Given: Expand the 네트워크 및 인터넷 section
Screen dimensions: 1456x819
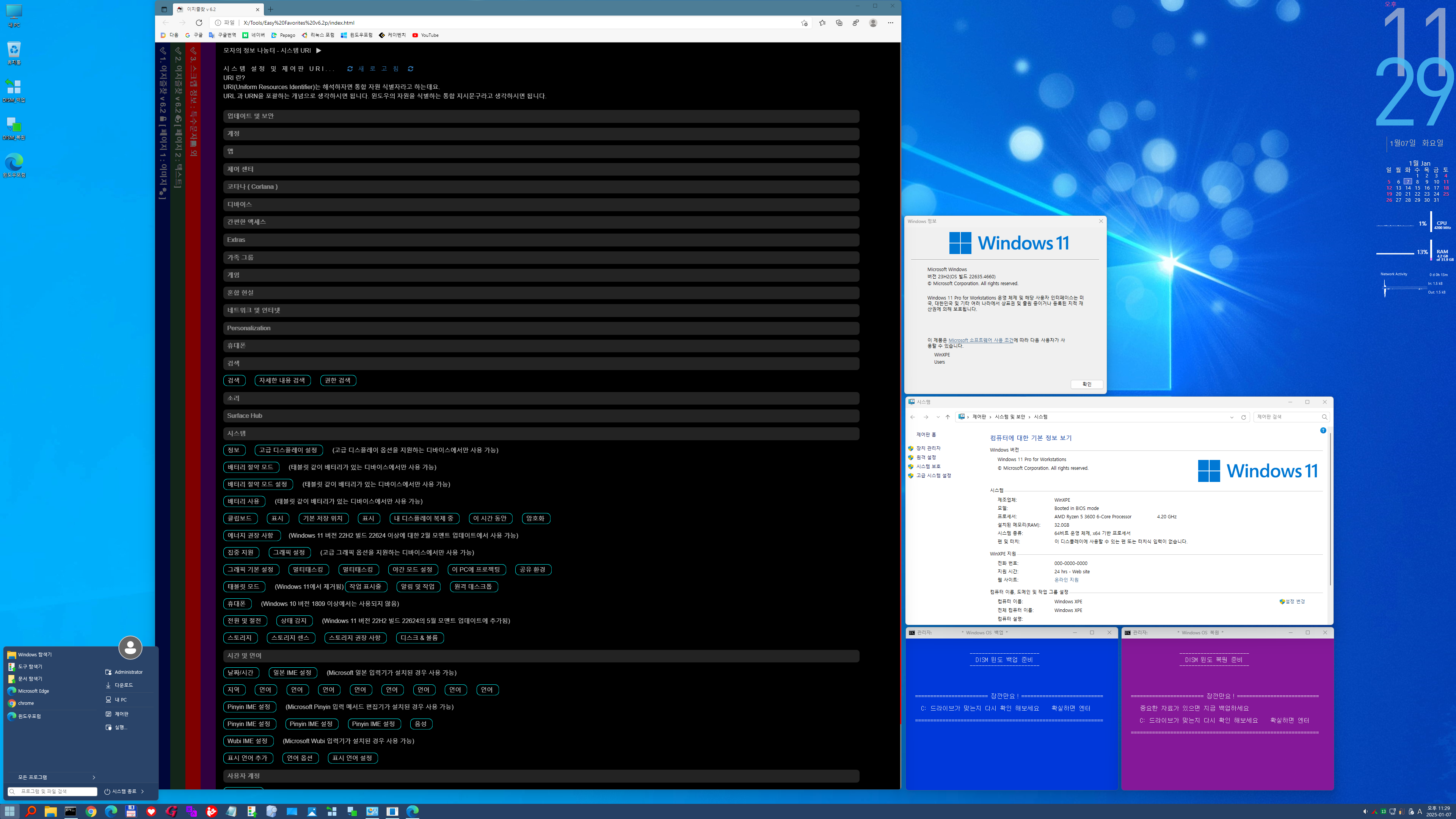Looking at the screenshot, I should (541, 310).
